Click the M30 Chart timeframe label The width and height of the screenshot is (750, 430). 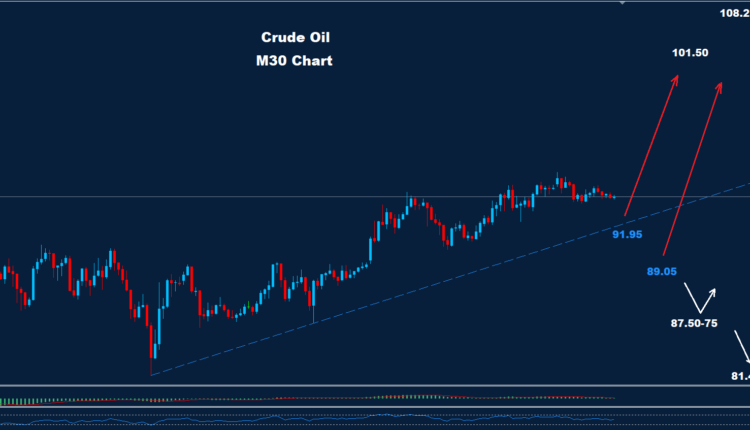tap(295, 61)
